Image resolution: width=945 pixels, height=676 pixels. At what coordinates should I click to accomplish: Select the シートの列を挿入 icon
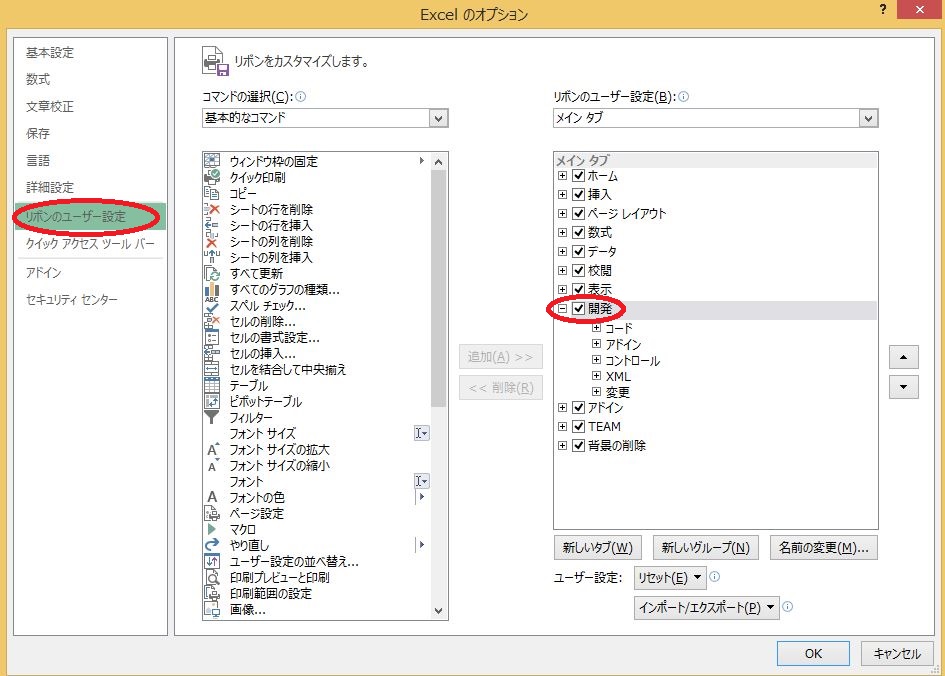pos(212,257)
